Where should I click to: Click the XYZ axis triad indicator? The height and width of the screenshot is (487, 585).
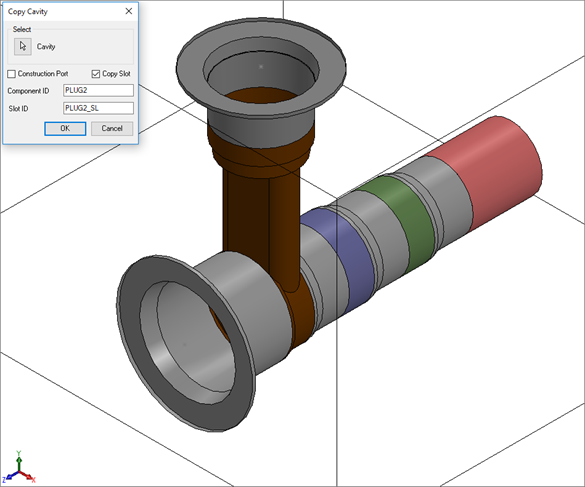coord(19,468)
